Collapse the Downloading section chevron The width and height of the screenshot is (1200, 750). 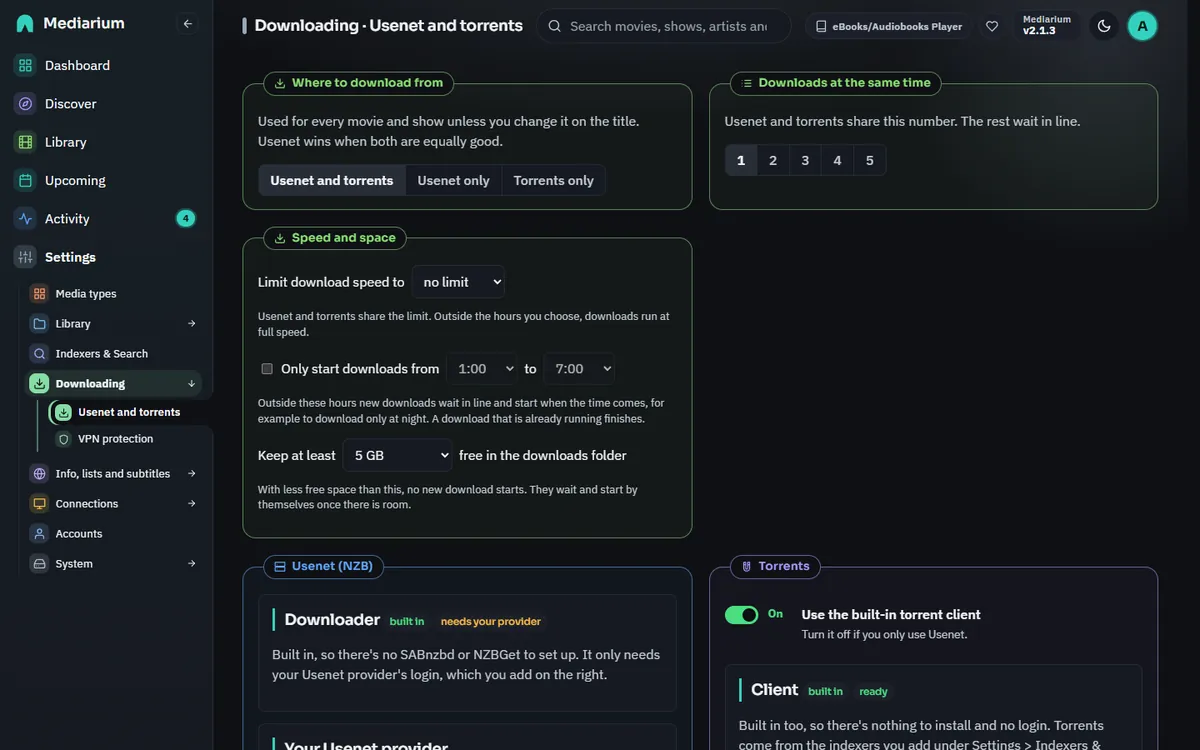(191, 384)
